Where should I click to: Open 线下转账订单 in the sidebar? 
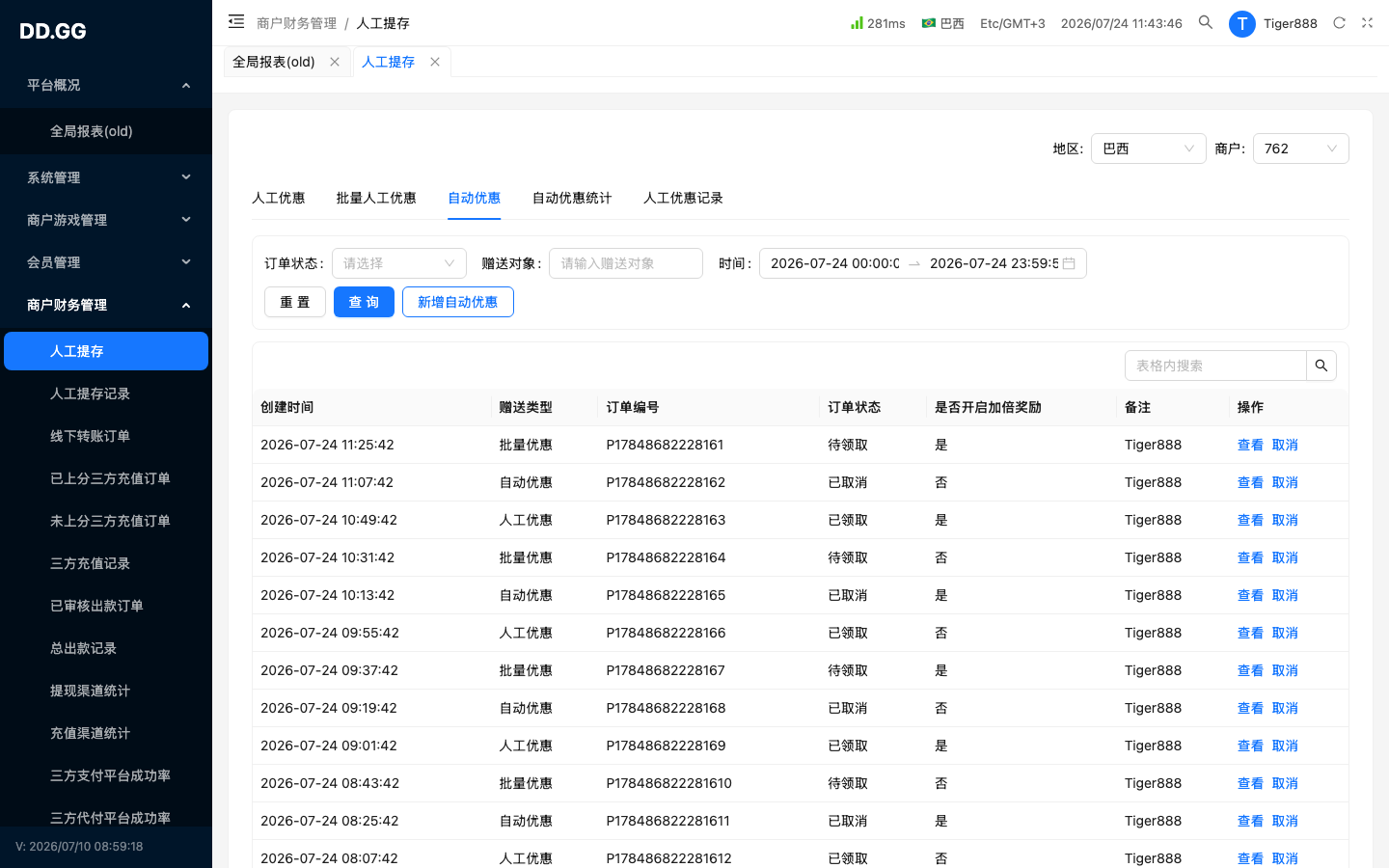point(106,436)
